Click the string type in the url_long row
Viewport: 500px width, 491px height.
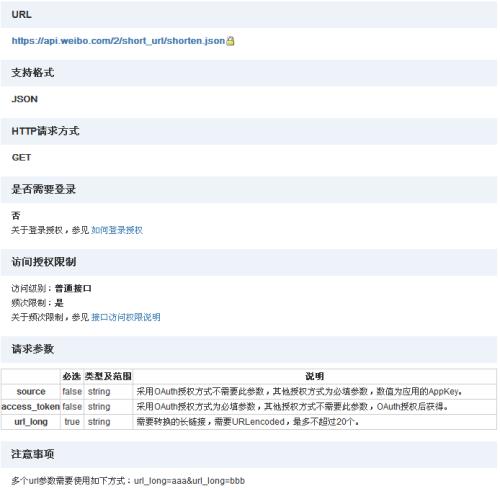99,422
